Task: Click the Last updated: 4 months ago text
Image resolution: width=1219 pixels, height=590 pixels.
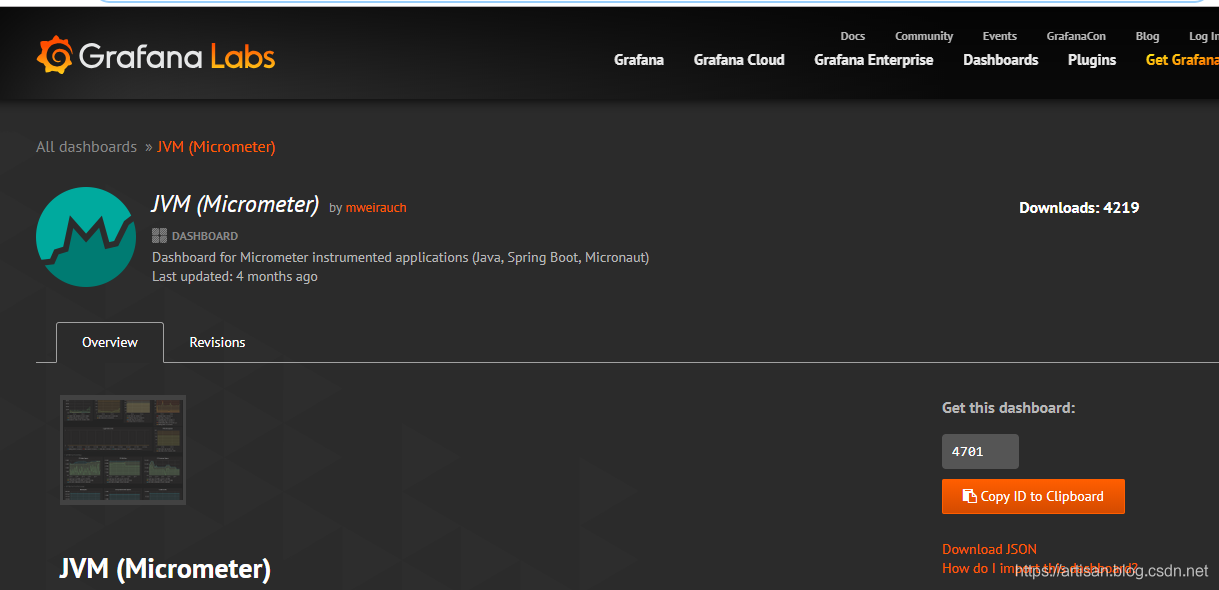Action: click(235, 276)
